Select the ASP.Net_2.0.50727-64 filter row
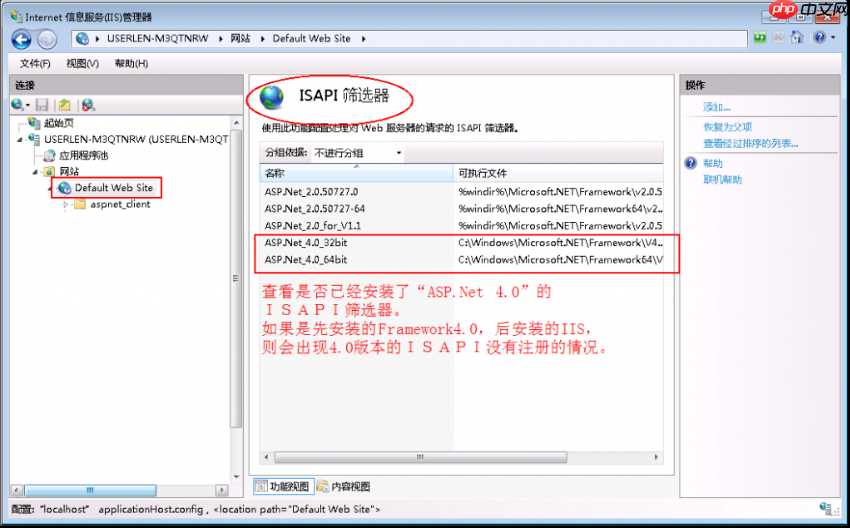 tap(461, 209)
